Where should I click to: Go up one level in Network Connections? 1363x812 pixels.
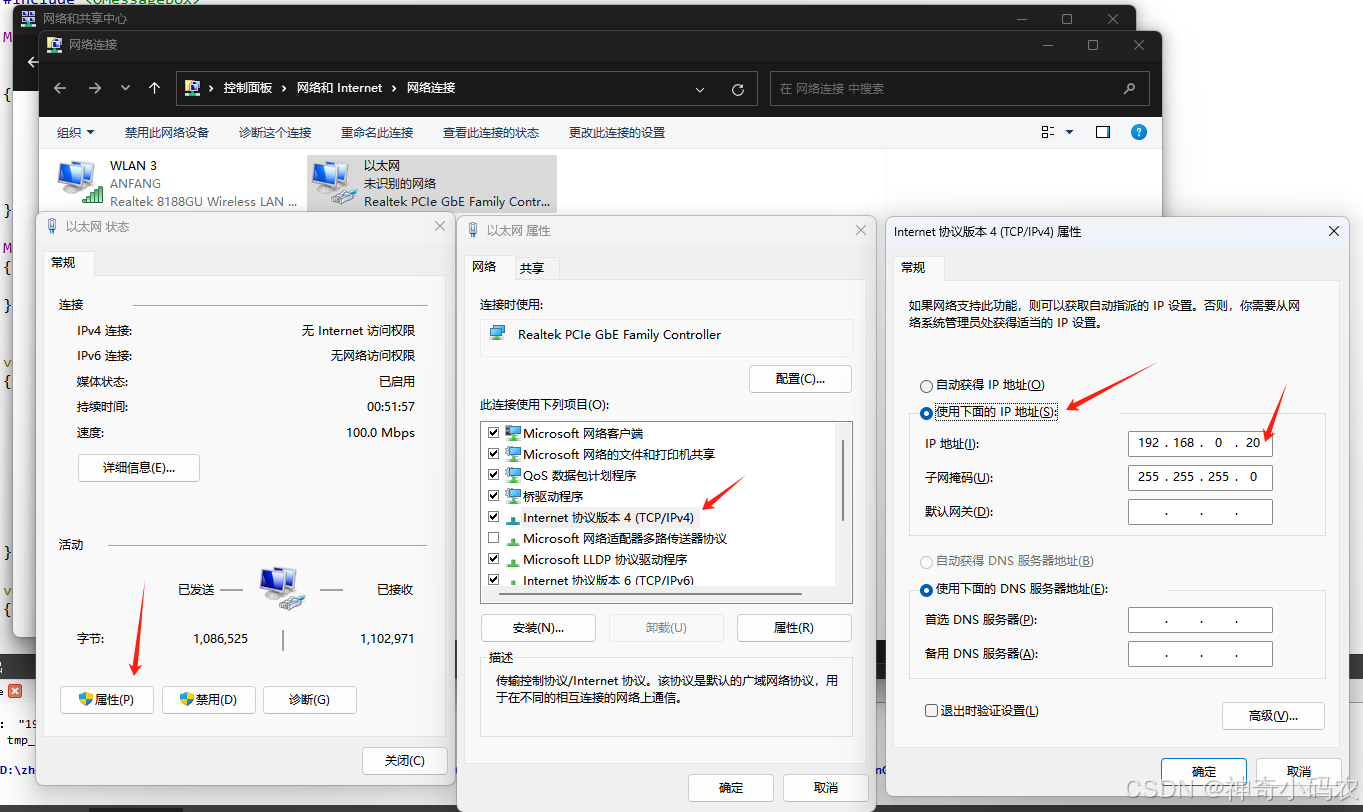(154, 88)
